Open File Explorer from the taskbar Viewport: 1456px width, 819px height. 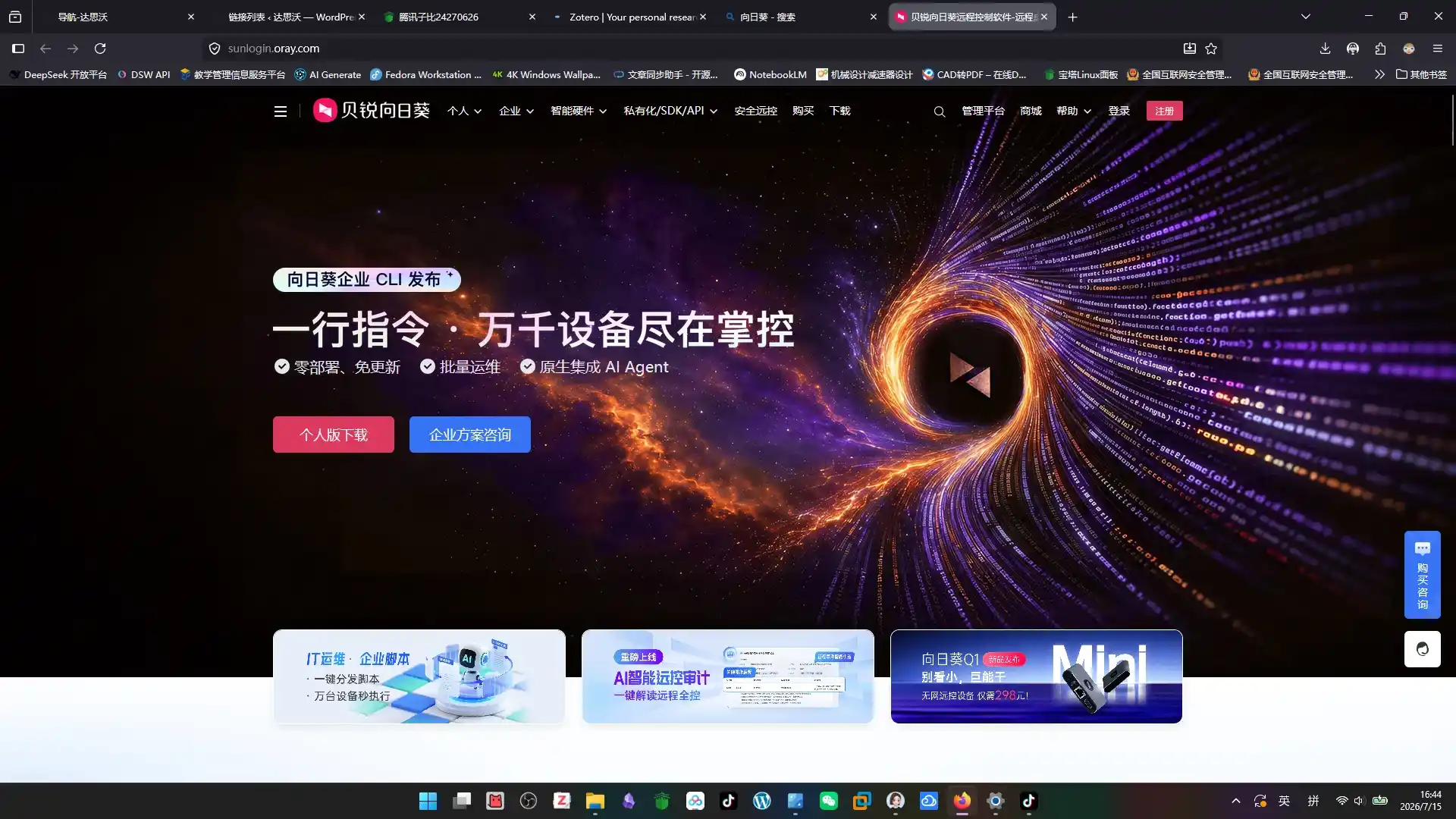[595, 801]
